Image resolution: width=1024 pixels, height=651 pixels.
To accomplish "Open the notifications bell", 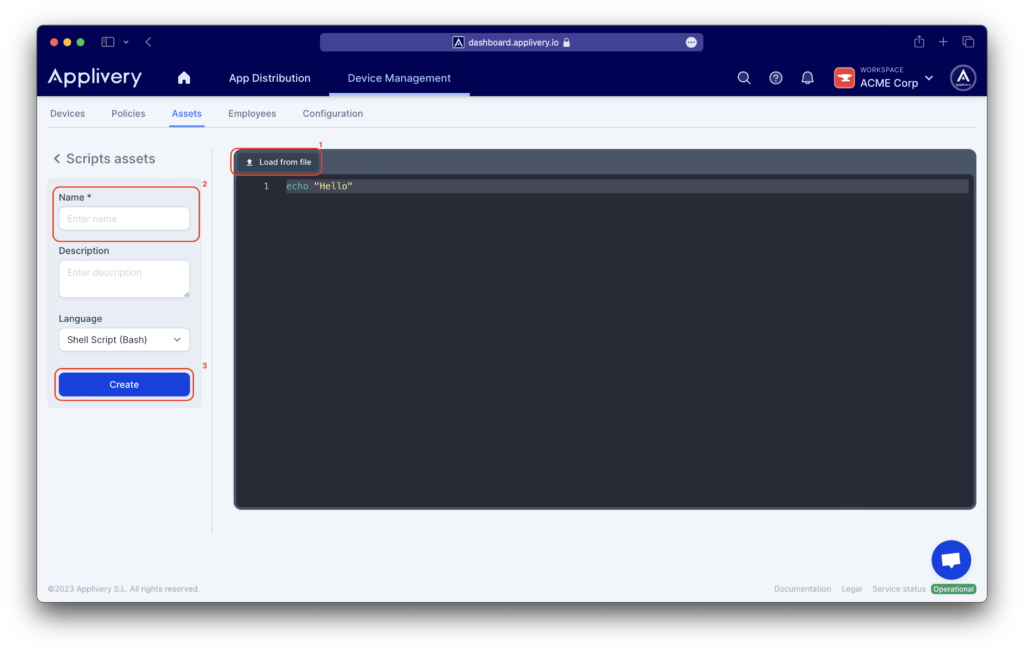I will tap(808, 78).
